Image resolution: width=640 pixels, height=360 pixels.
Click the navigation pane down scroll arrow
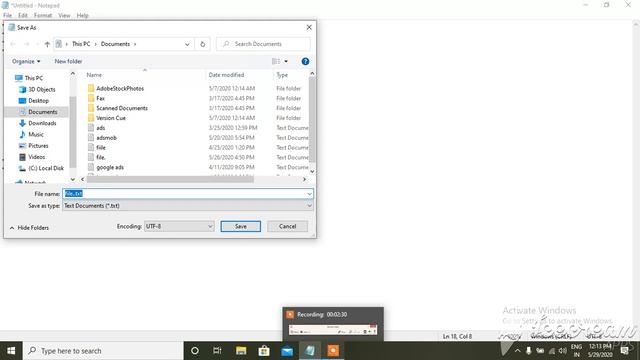(73, 179)
